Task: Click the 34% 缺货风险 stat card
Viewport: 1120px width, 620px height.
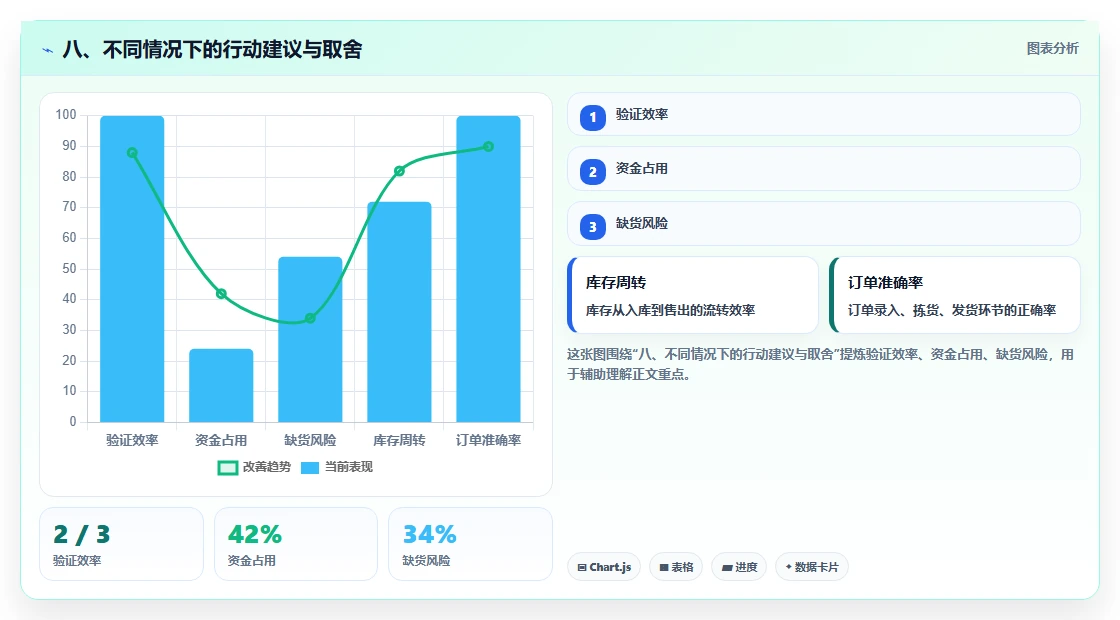Action: click(470, 544)
